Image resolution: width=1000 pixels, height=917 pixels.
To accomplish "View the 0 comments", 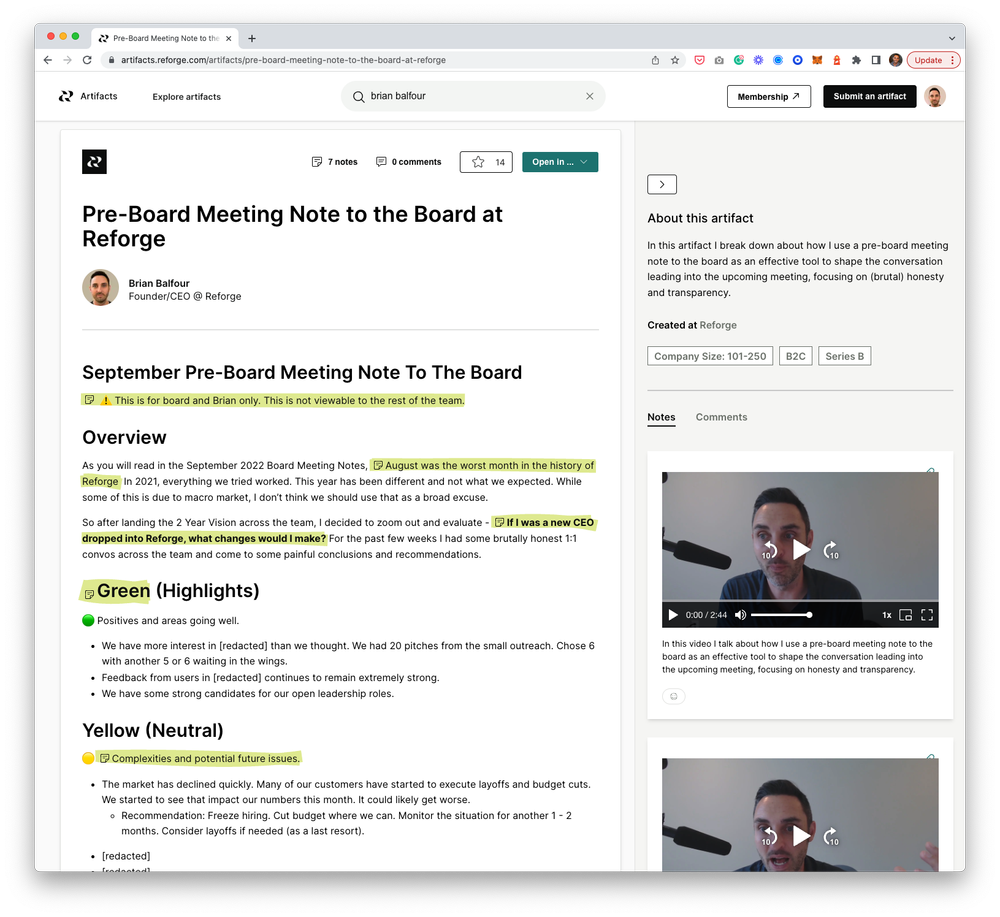I will pos(409,162).
